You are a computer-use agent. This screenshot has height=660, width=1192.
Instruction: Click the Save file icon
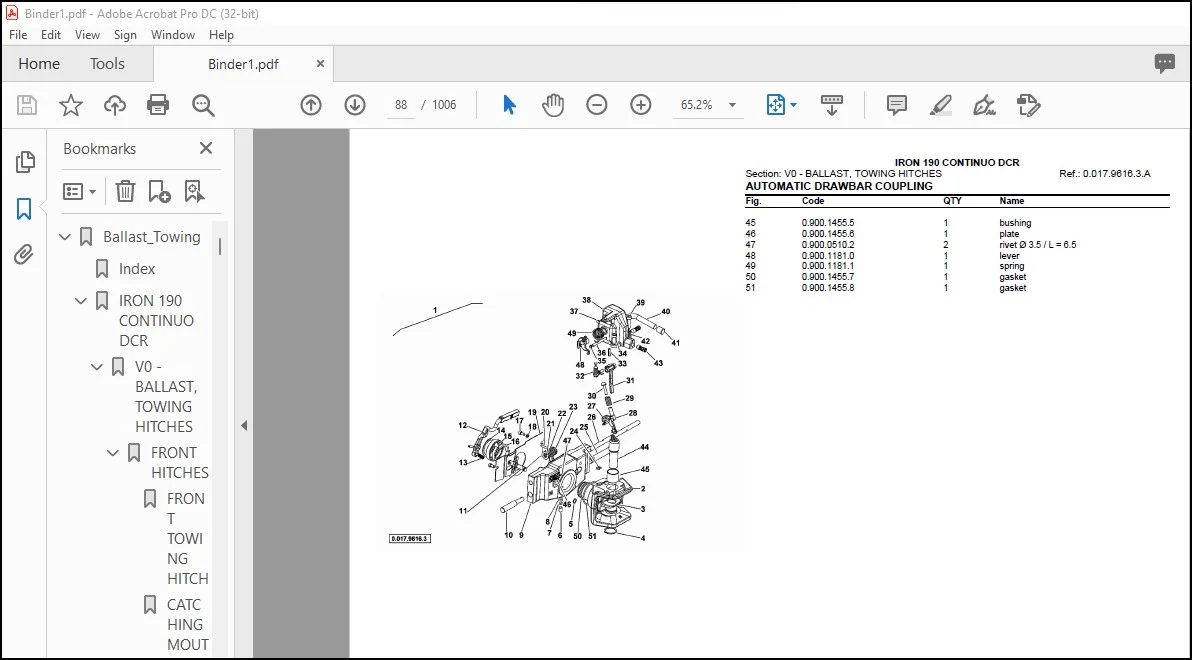click(x=27, y=105)
